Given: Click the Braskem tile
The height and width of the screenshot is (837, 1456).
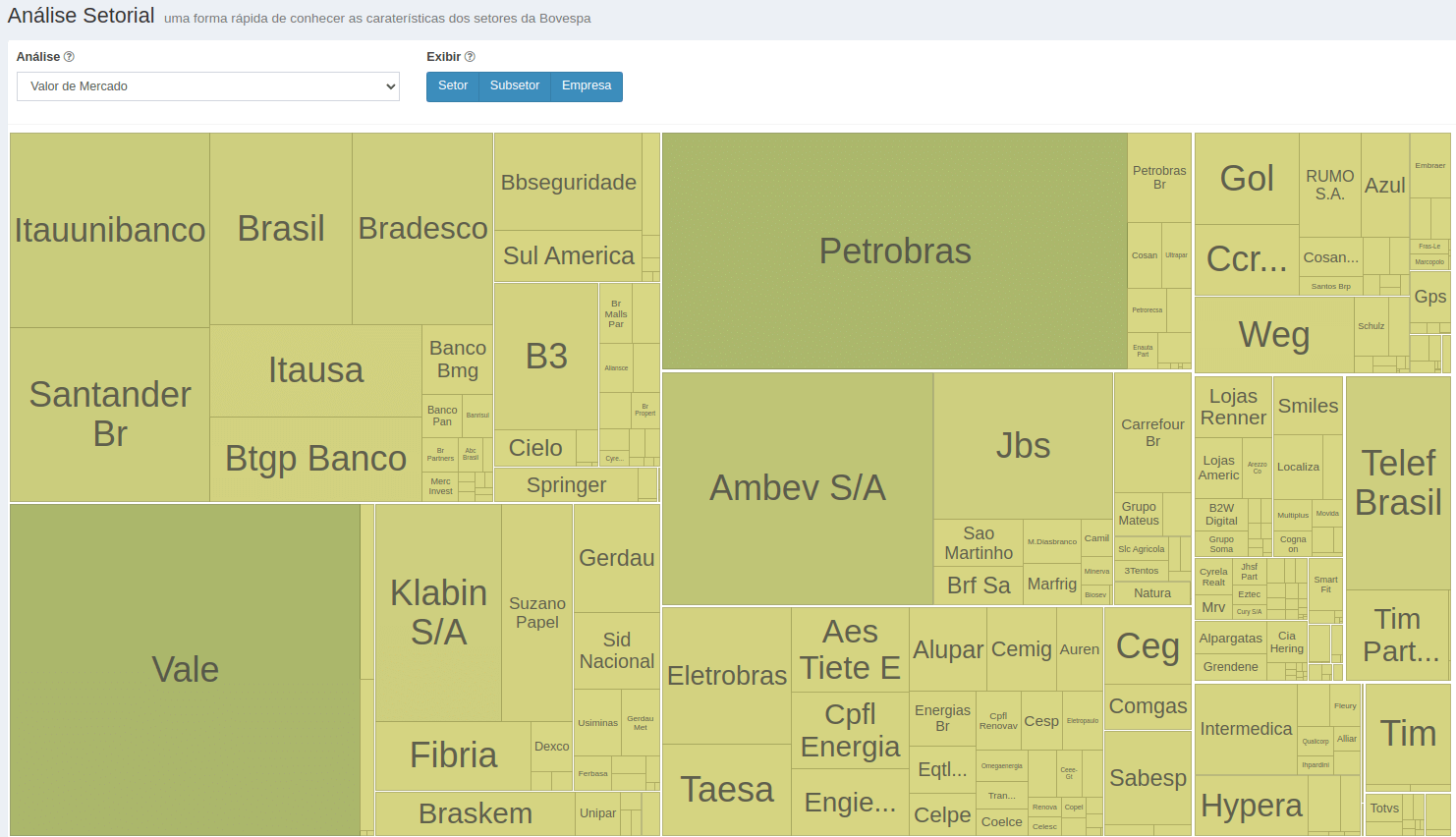Looking at the screenshot, I should click(476, 813).
